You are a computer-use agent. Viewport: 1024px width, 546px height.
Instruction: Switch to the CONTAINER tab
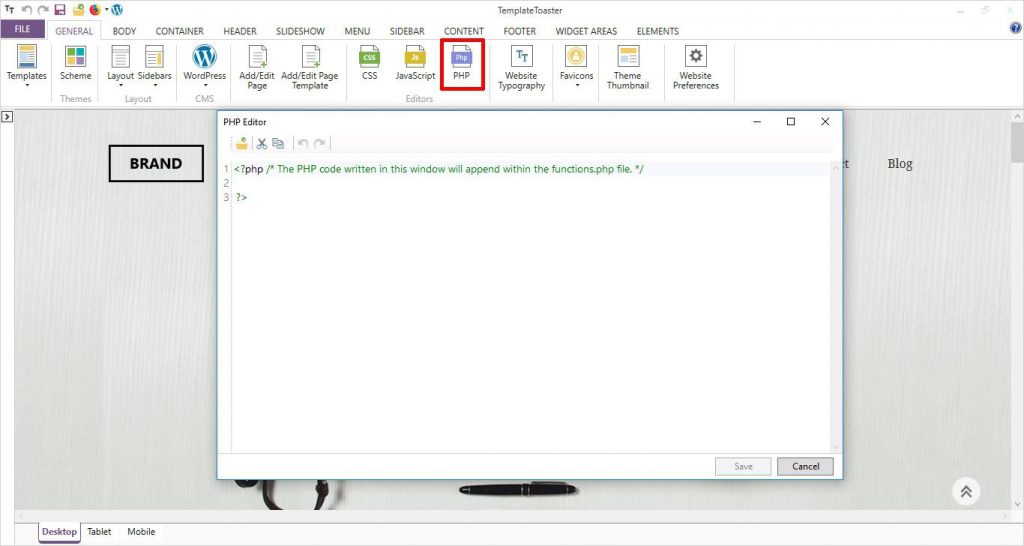tap(180, 31)
